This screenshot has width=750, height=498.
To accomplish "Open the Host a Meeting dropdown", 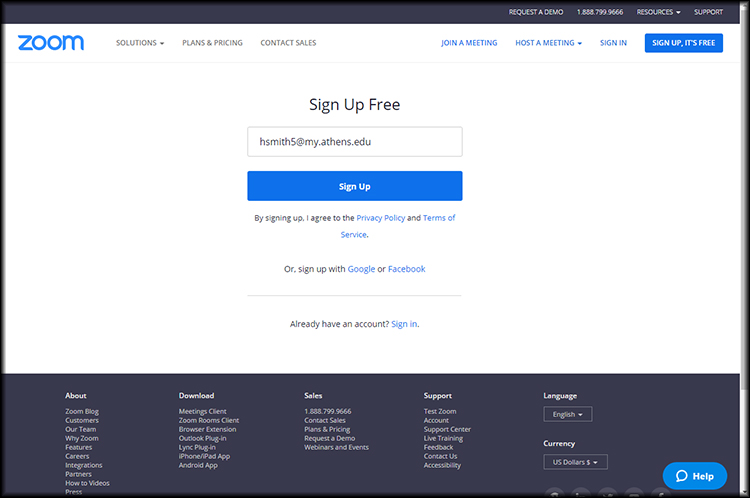I will (x=548, y=43).
